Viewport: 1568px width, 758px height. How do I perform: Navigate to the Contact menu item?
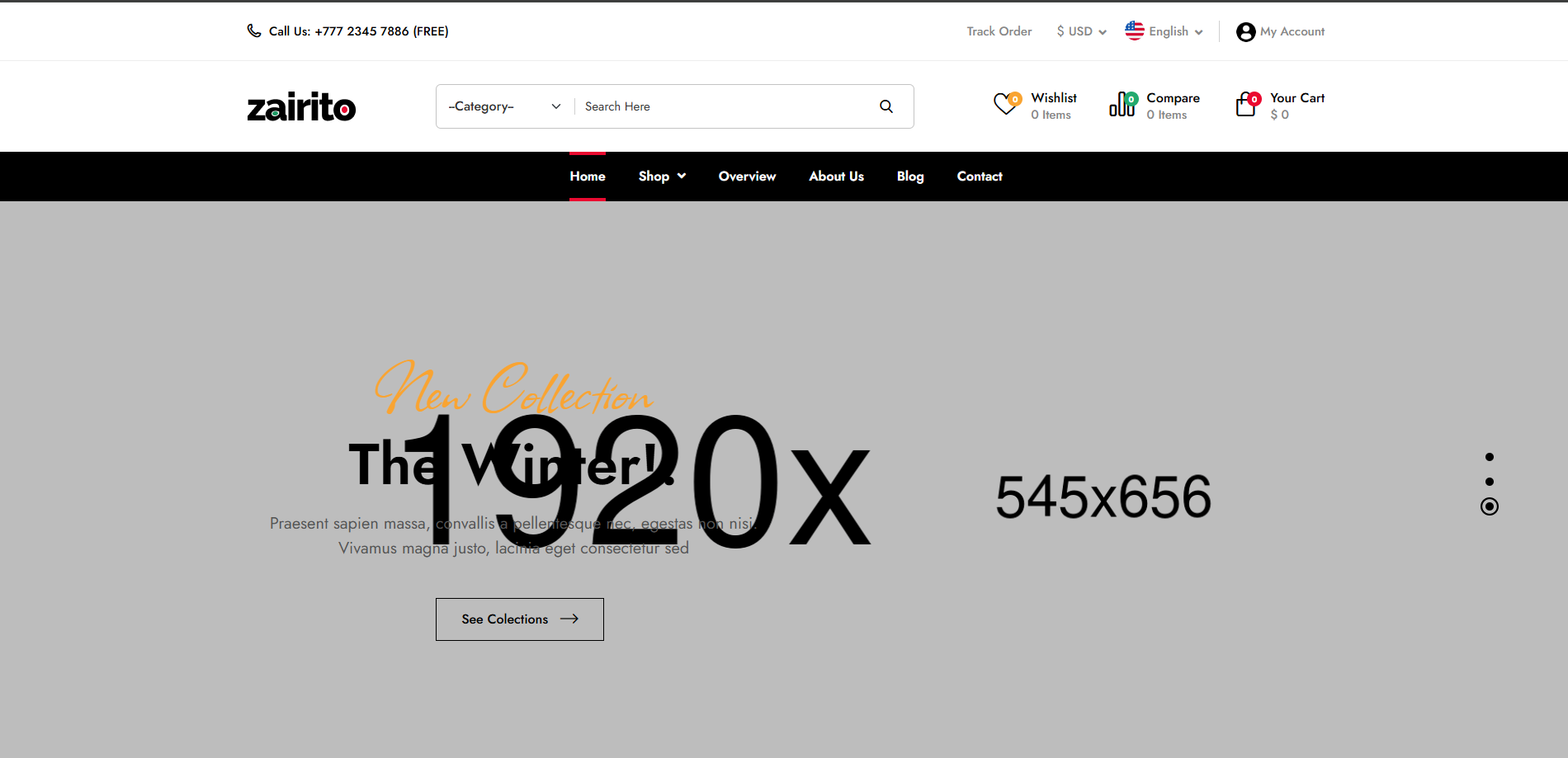pos(980,177)
